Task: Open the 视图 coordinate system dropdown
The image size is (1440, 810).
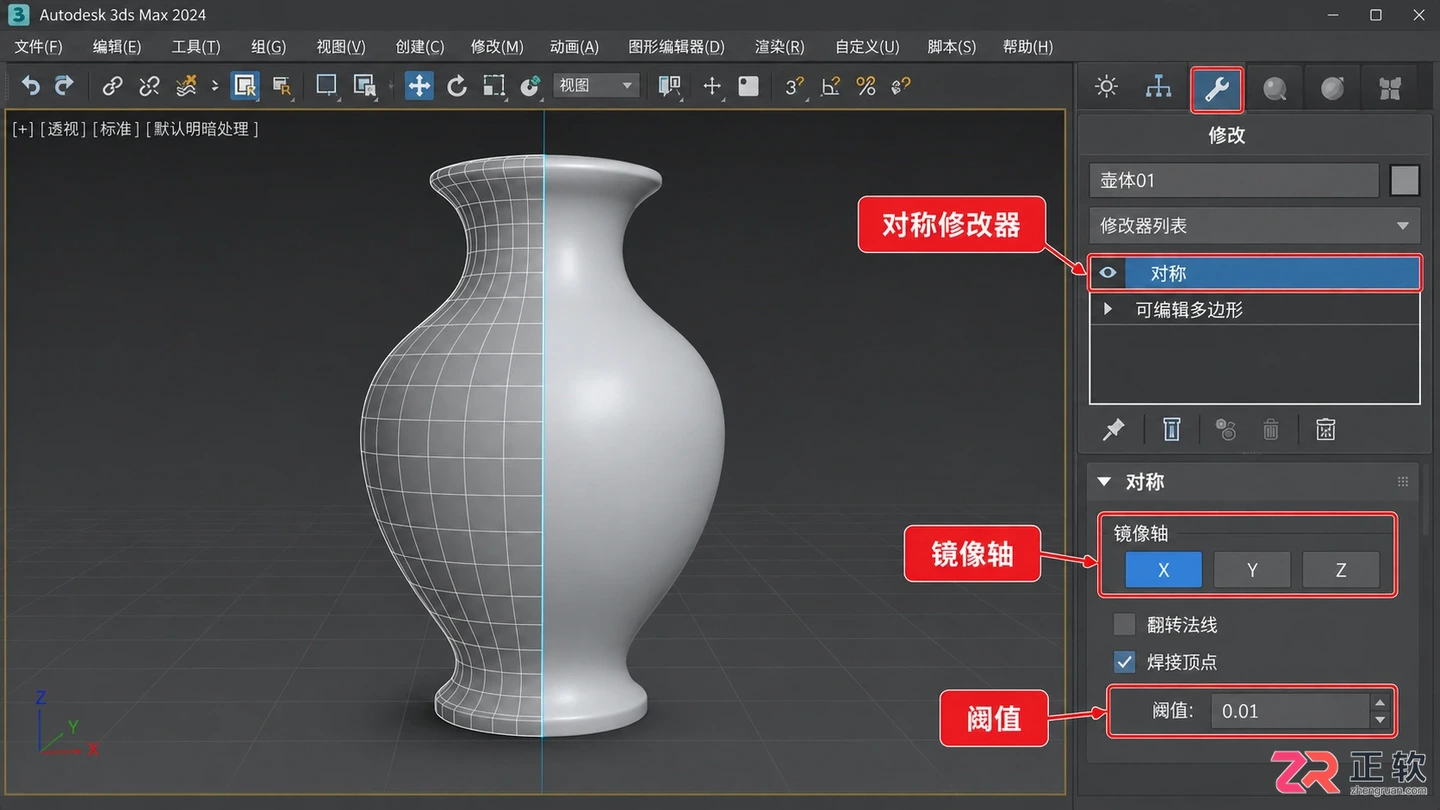Action: pos(596,86)
